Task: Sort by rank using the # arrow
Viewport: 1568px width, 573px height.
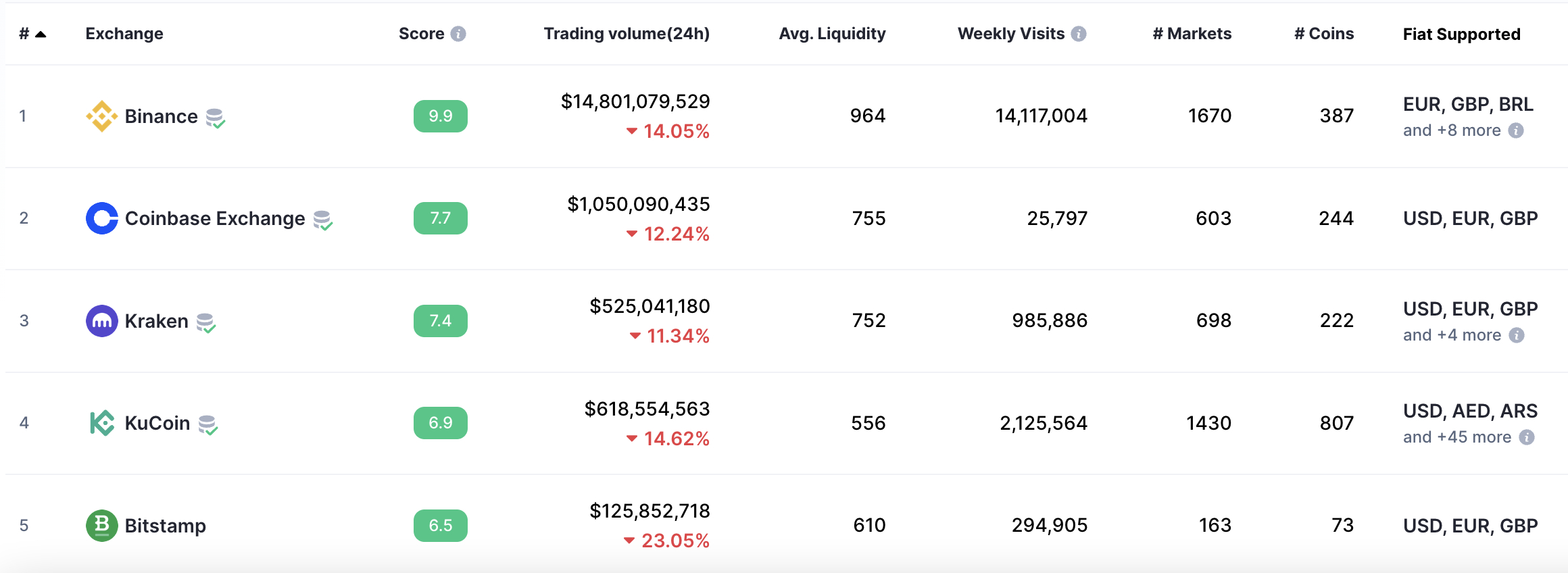Action: click(x=41, y=34)
